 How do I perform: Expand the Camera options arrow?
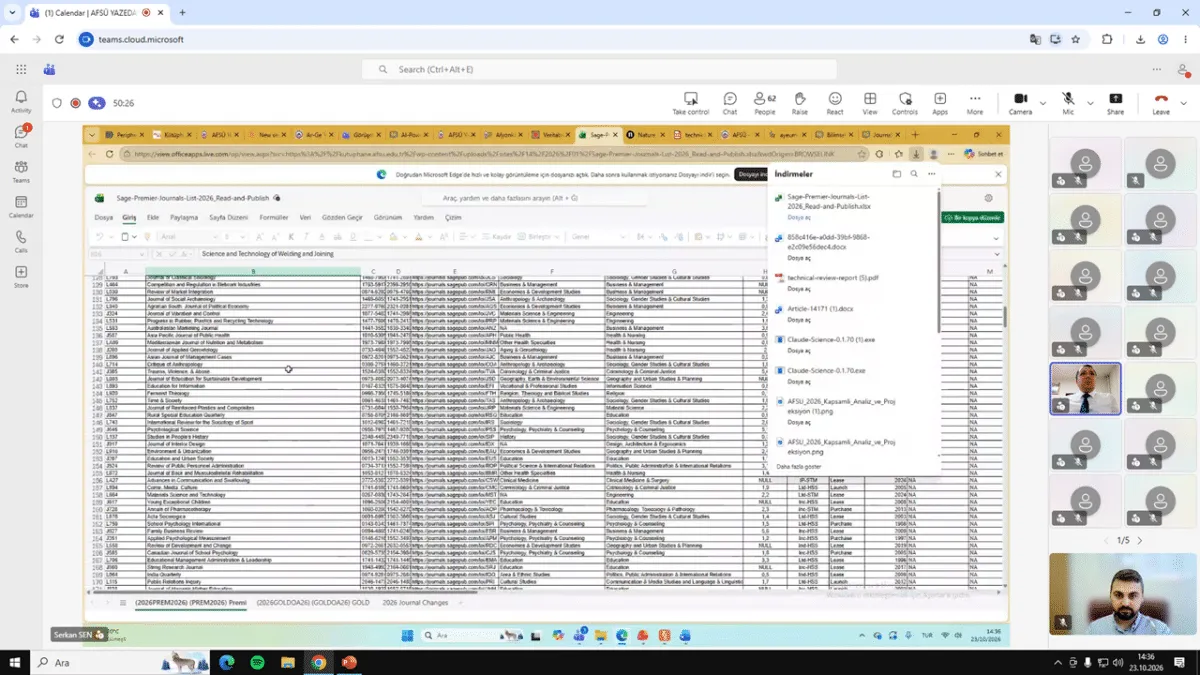point(1043,103)
